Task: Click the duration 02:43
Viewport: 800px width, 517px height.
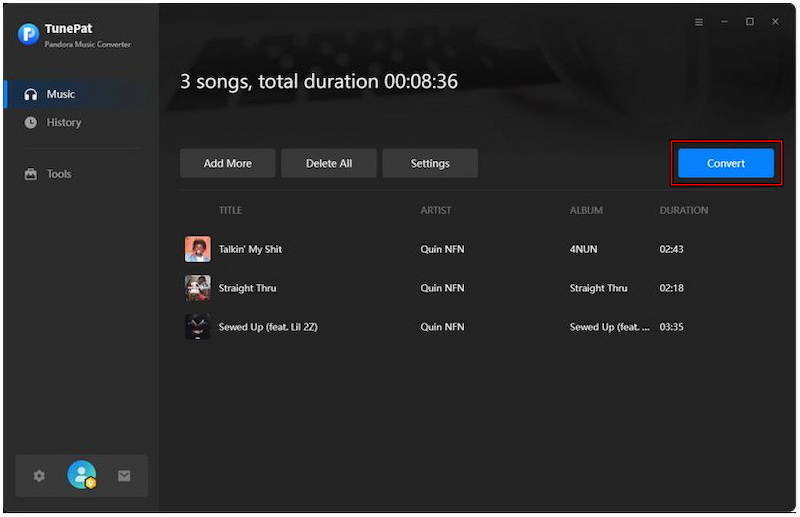Action: click(671, 249)
